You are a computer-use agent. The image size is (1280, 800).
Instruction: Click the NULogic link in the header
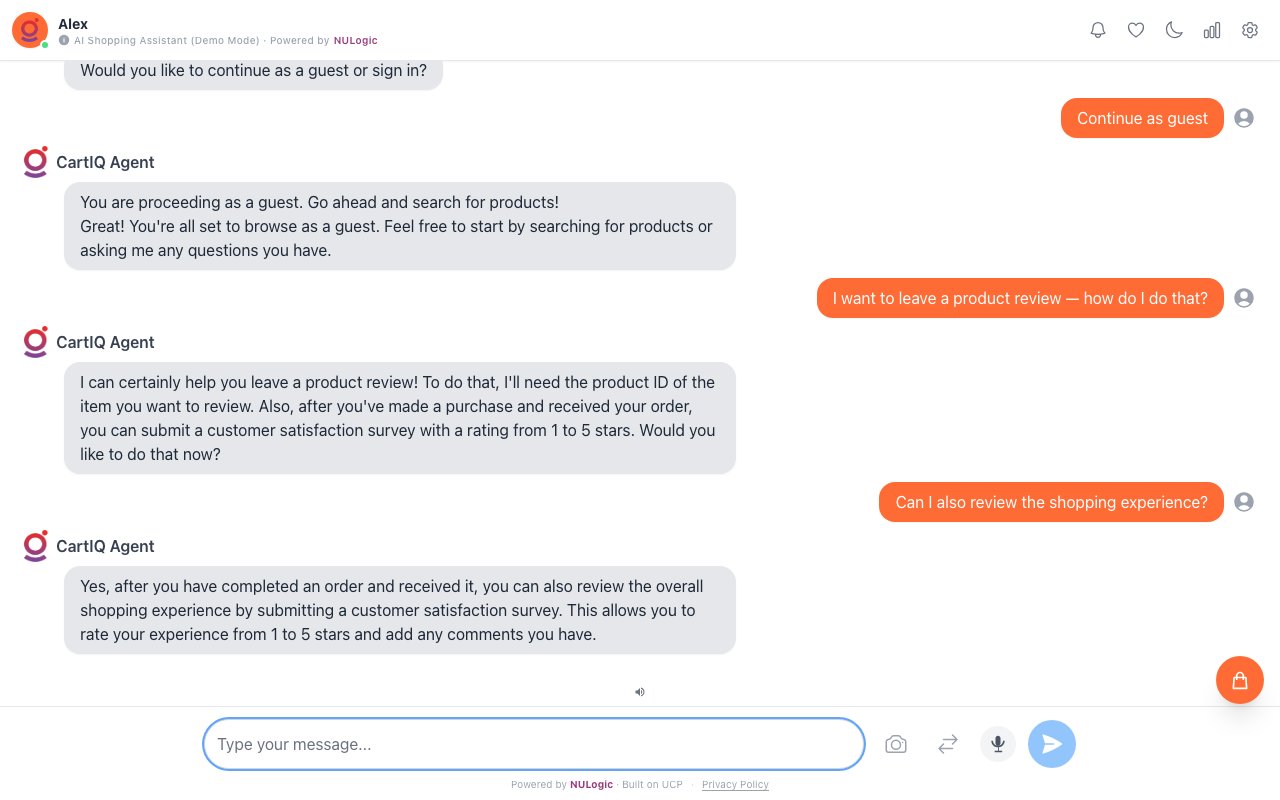pos(355,41)
